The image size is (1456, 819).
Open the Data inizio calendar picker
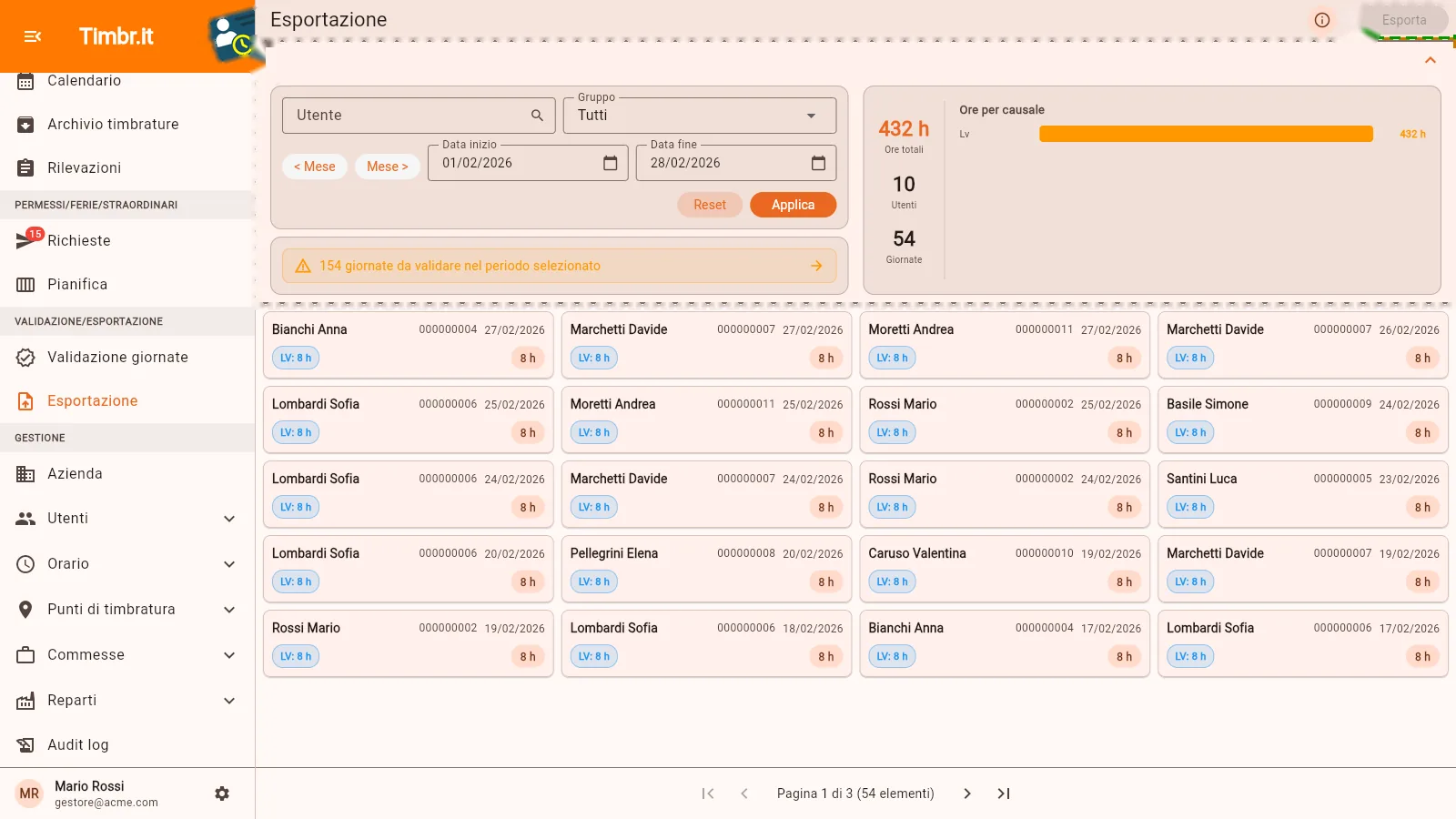[x=611, y=163]
